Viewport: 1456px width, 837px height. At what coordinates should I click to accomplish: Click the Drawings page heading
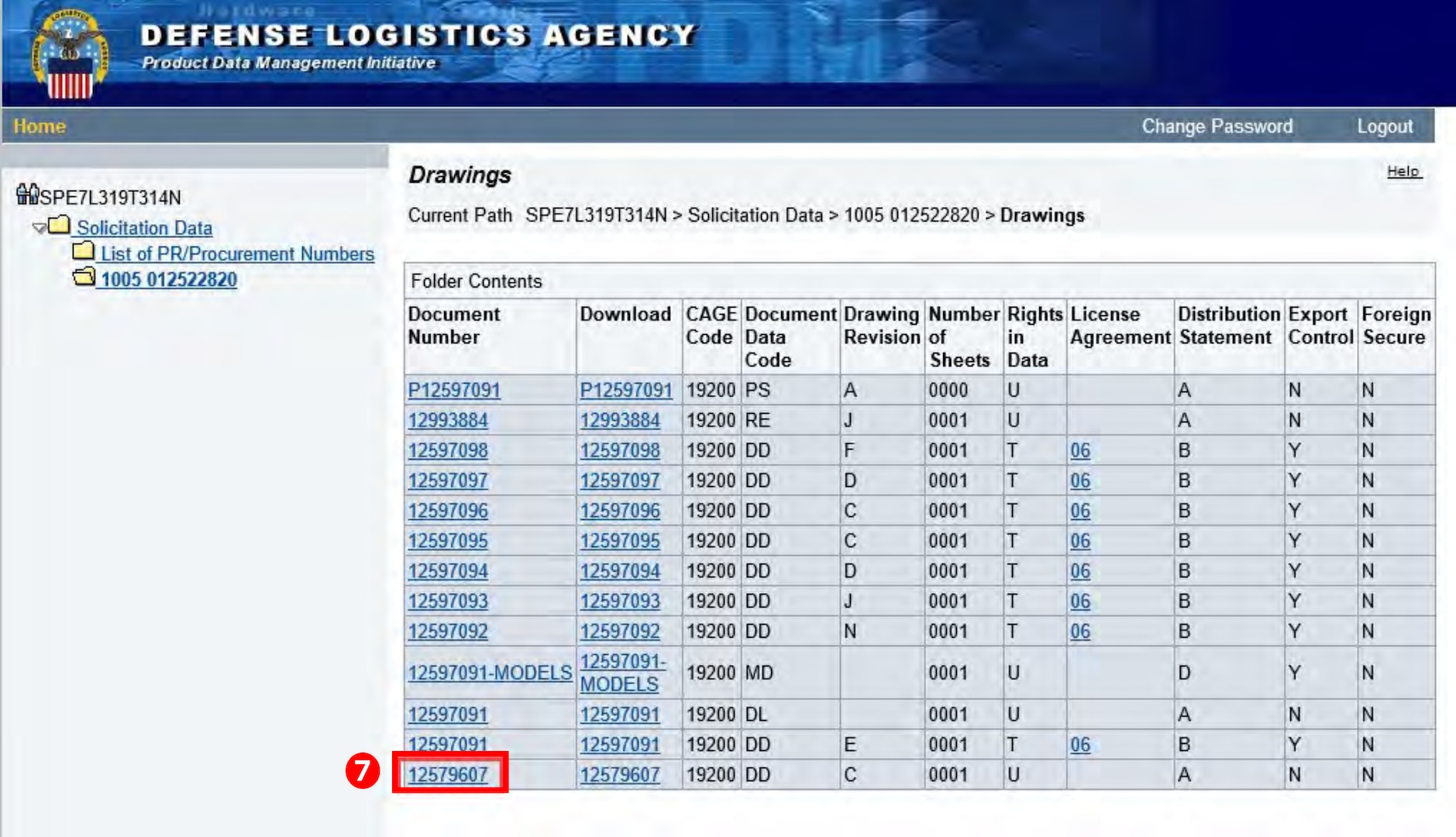point(460,175)
